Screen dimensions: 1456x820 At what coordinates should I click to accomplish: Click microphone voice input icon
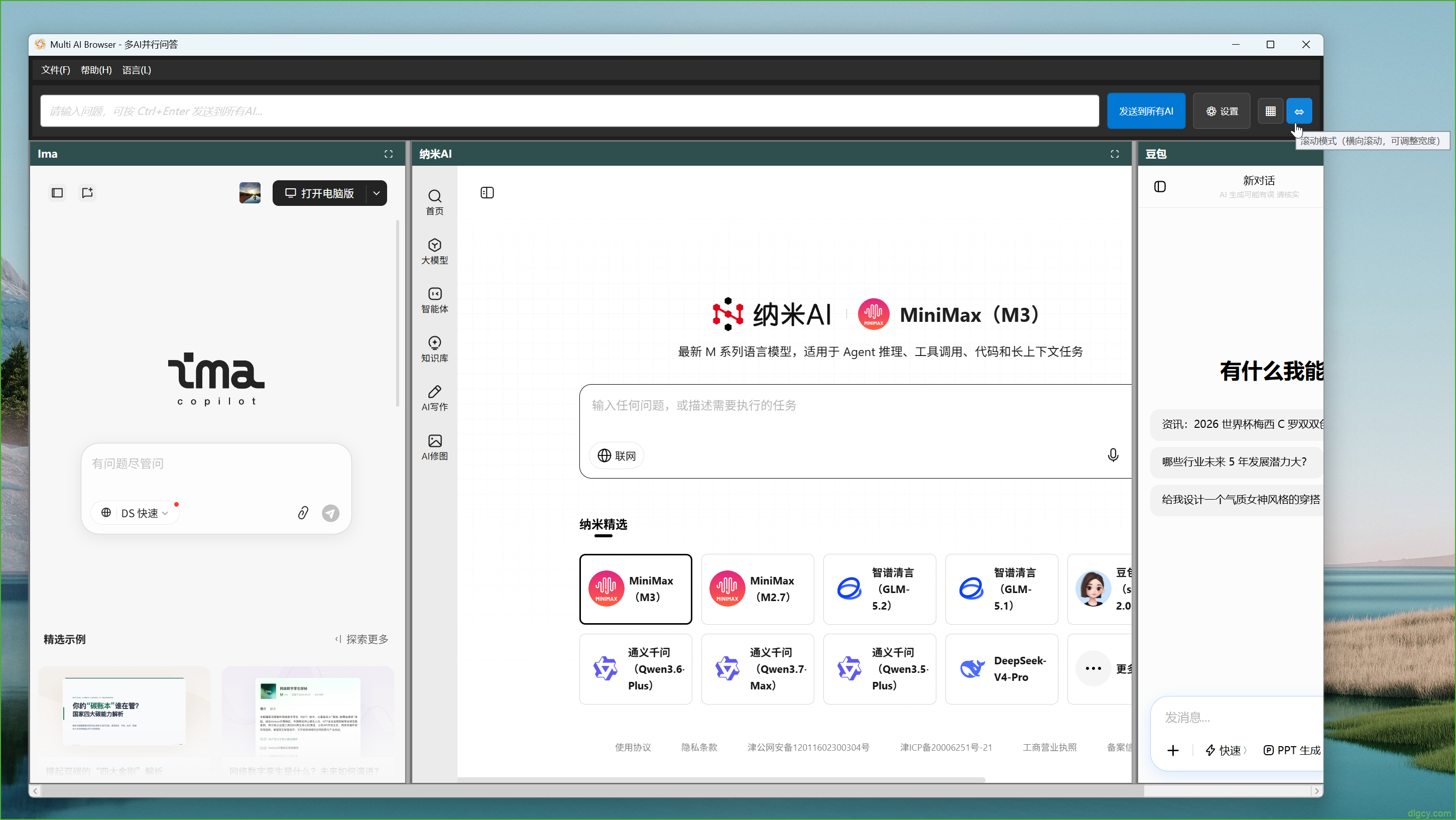[1113, 455]
